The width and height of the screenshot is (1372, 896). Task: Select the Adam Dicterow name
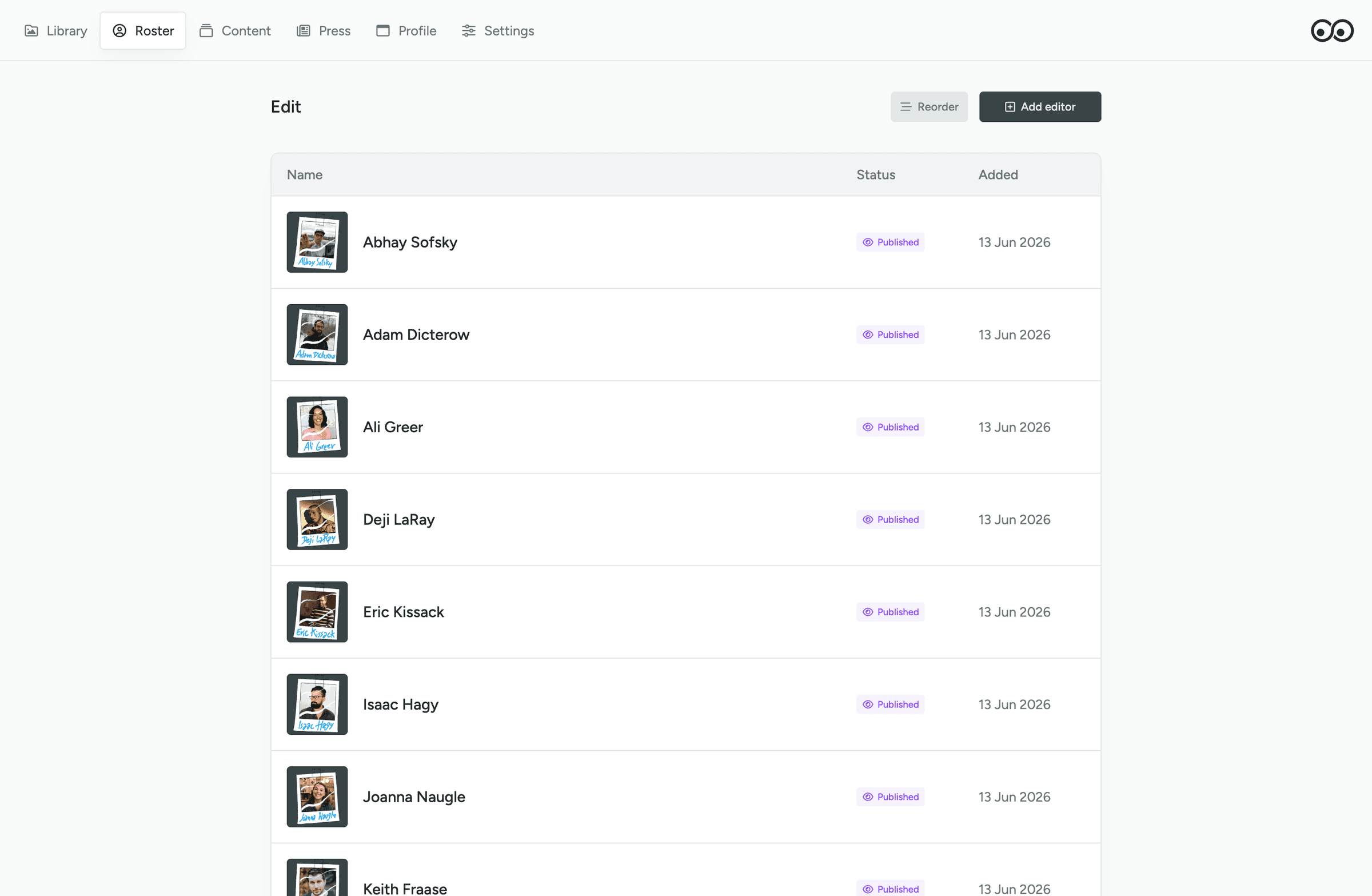(416, 334)
